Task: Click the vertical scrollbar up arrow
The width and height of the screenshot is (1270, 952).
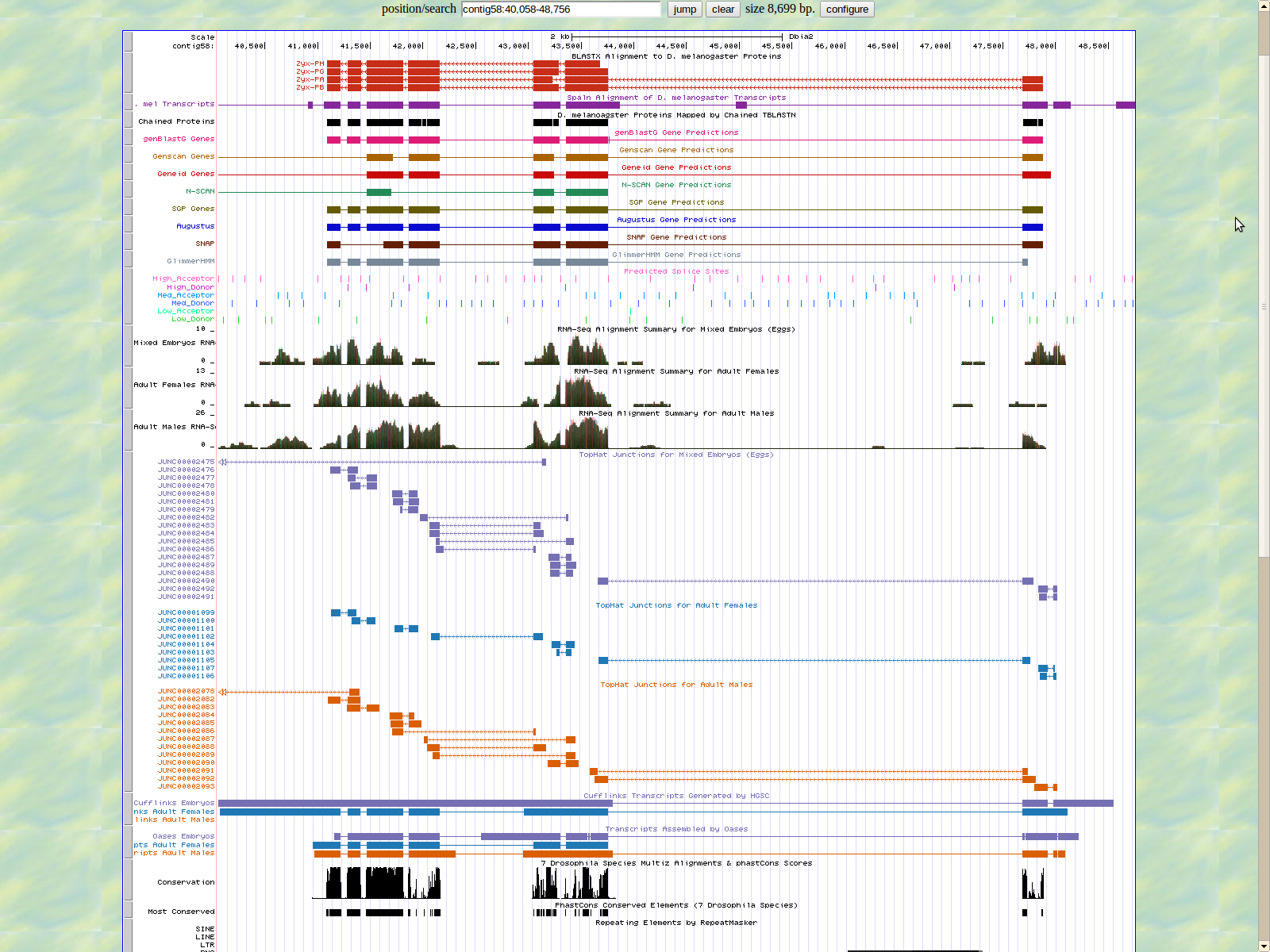Action: click(x=1264, y=6)
